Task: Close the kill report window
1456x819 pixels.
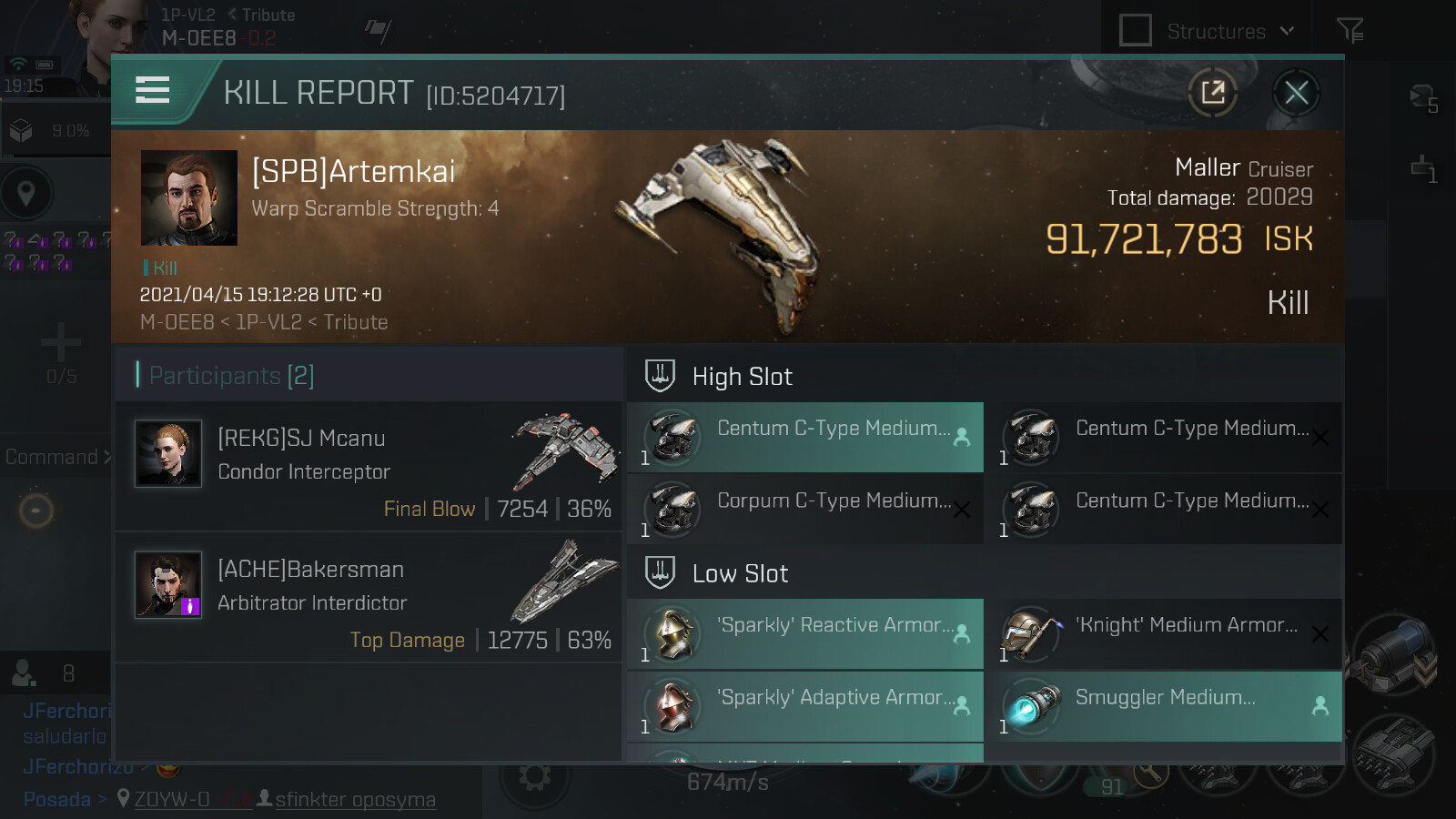Action: point(1296,92)
